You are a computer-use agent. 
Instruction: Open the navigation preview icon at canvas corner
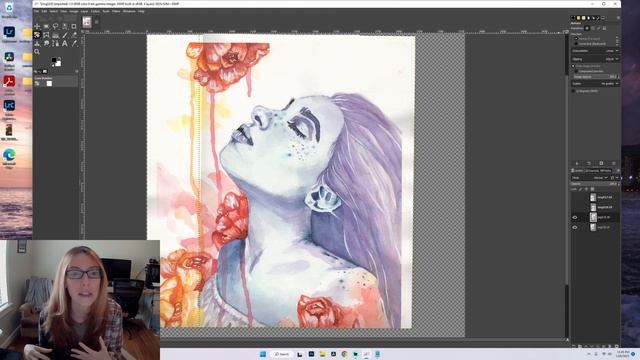click(x=567, y=340)
